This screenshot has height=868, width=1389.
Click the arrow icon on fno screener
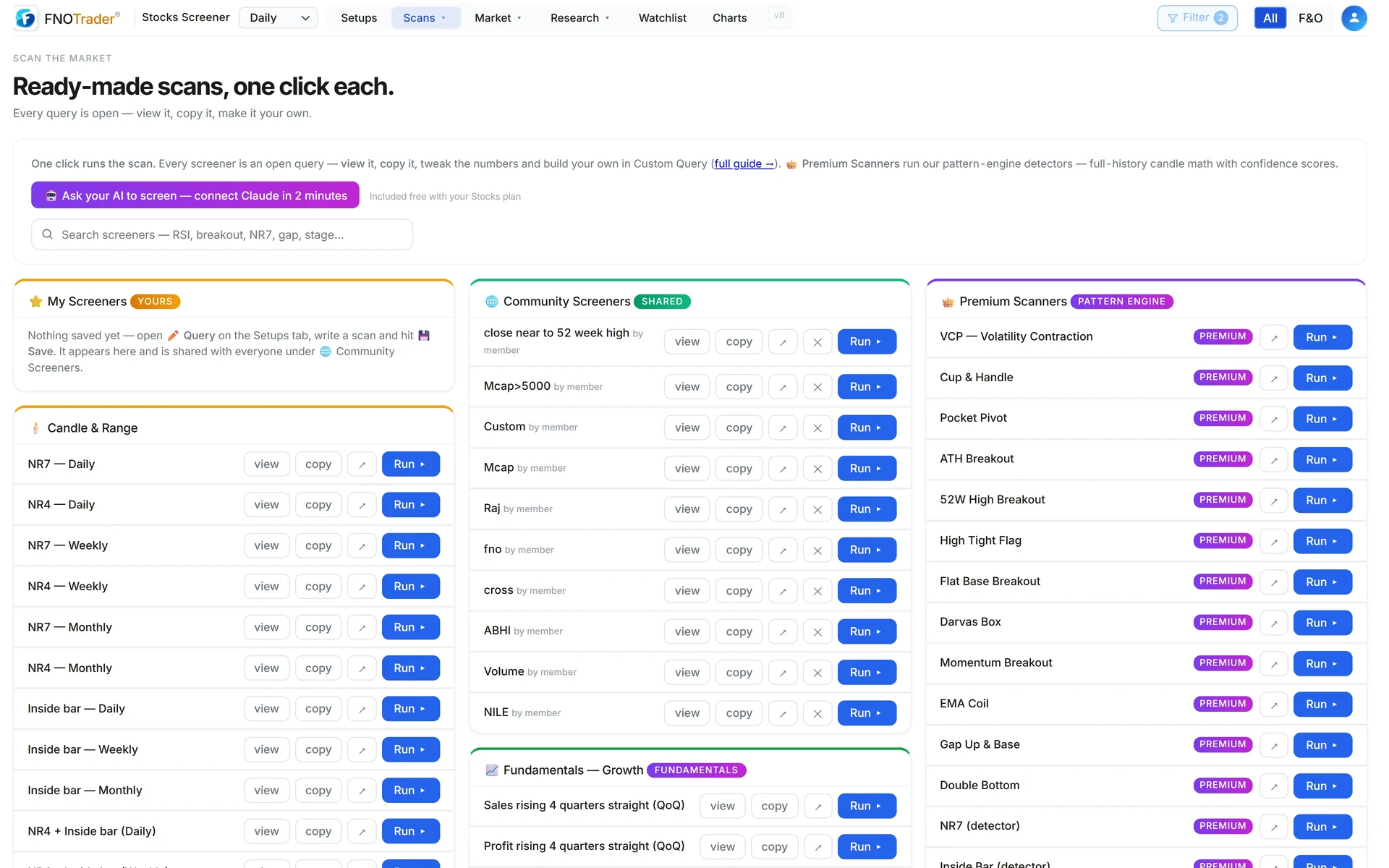tap(783, 550)
